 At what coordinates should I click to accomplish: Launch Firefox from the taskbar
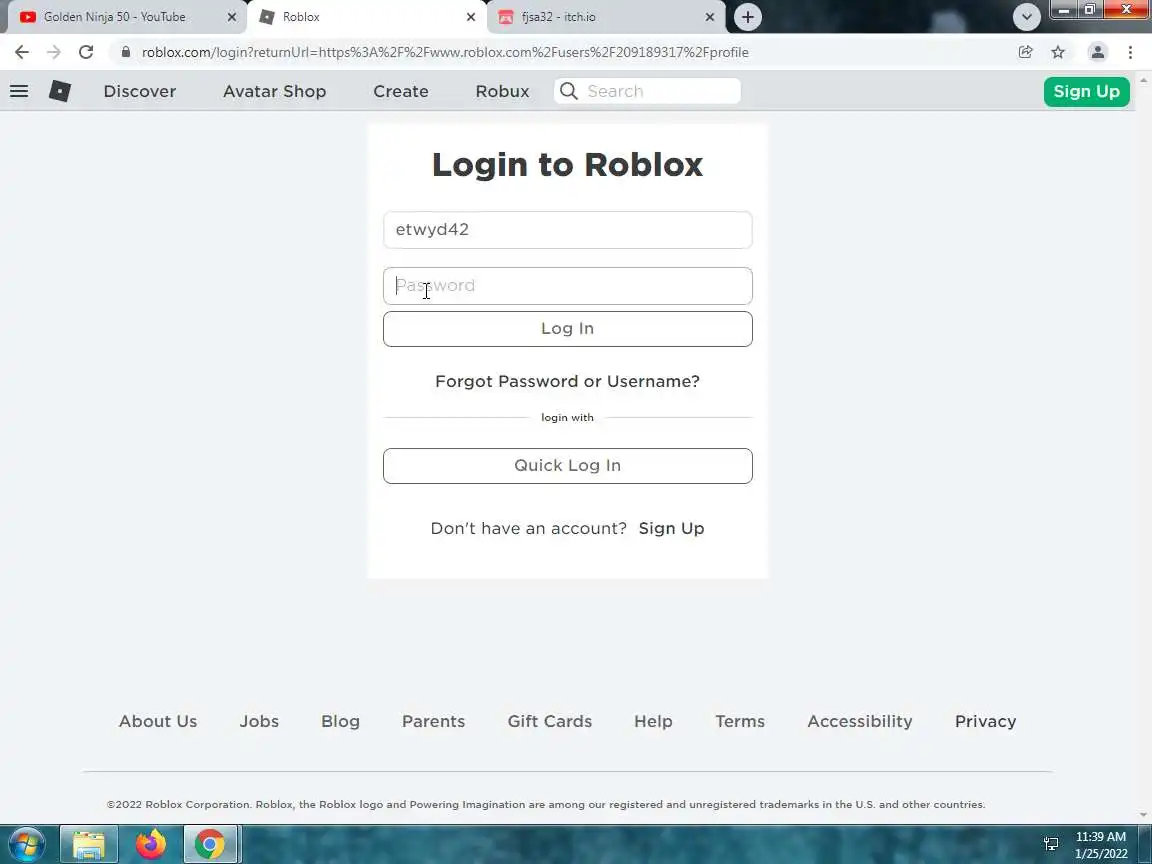coord(151,844)
